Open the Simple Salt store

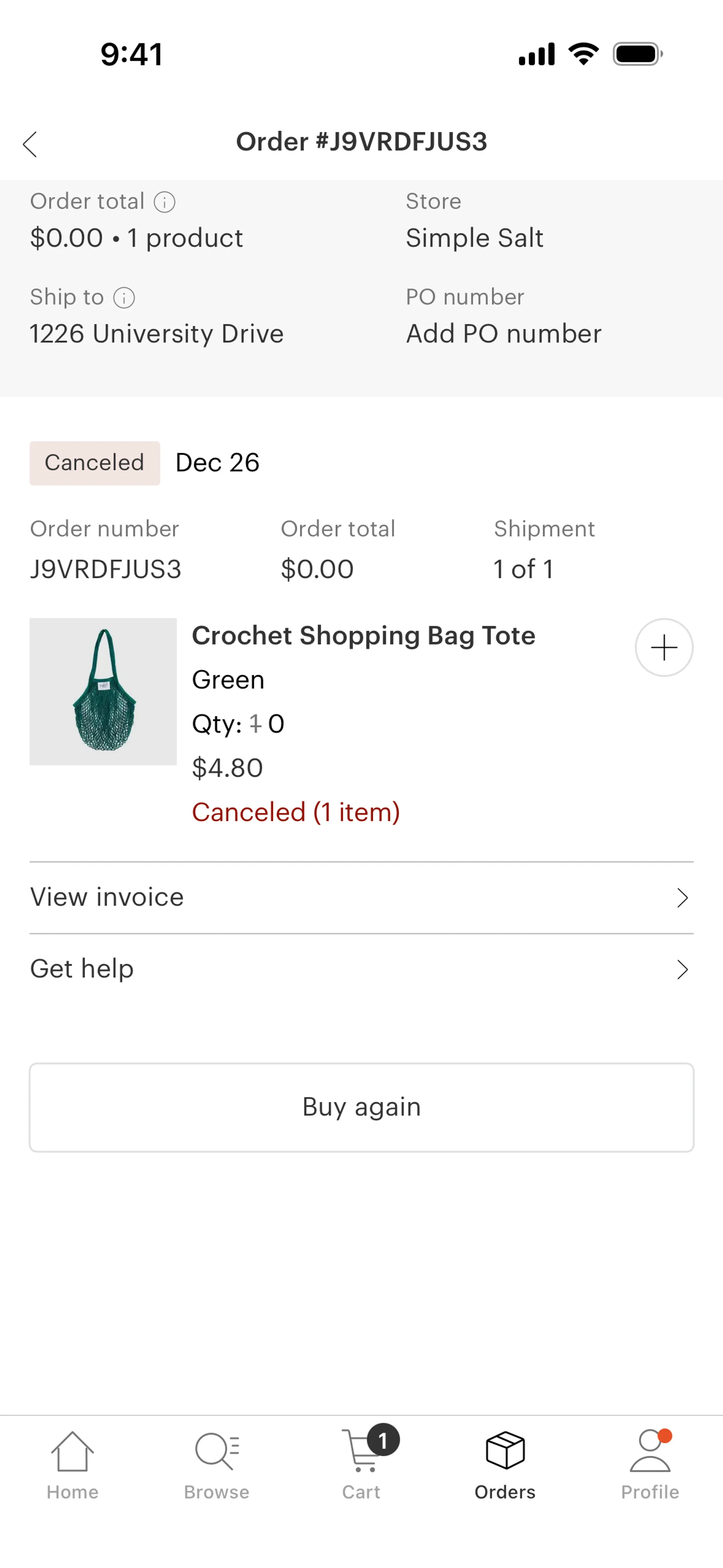474,238
